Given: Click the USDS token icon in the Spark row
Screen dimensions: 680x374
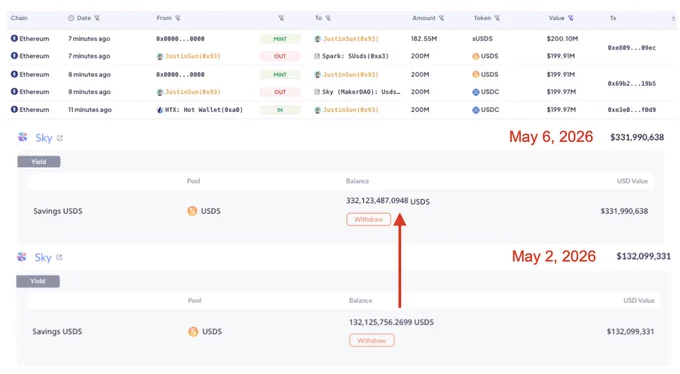Looking at the screenshot, I should pyautogui.click(x=476, y=56).
